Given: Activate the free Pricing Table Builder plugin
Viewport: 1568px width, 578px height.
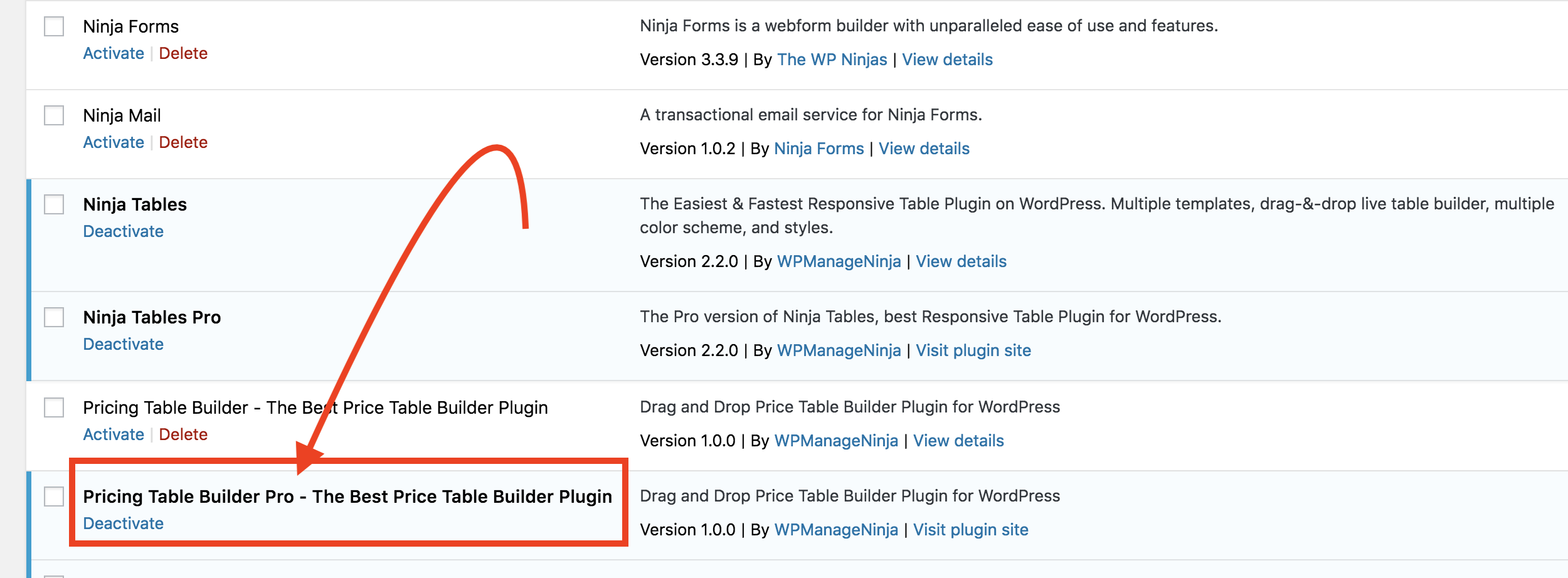Looking at the screenshot, I should click(x=114, y=434).
